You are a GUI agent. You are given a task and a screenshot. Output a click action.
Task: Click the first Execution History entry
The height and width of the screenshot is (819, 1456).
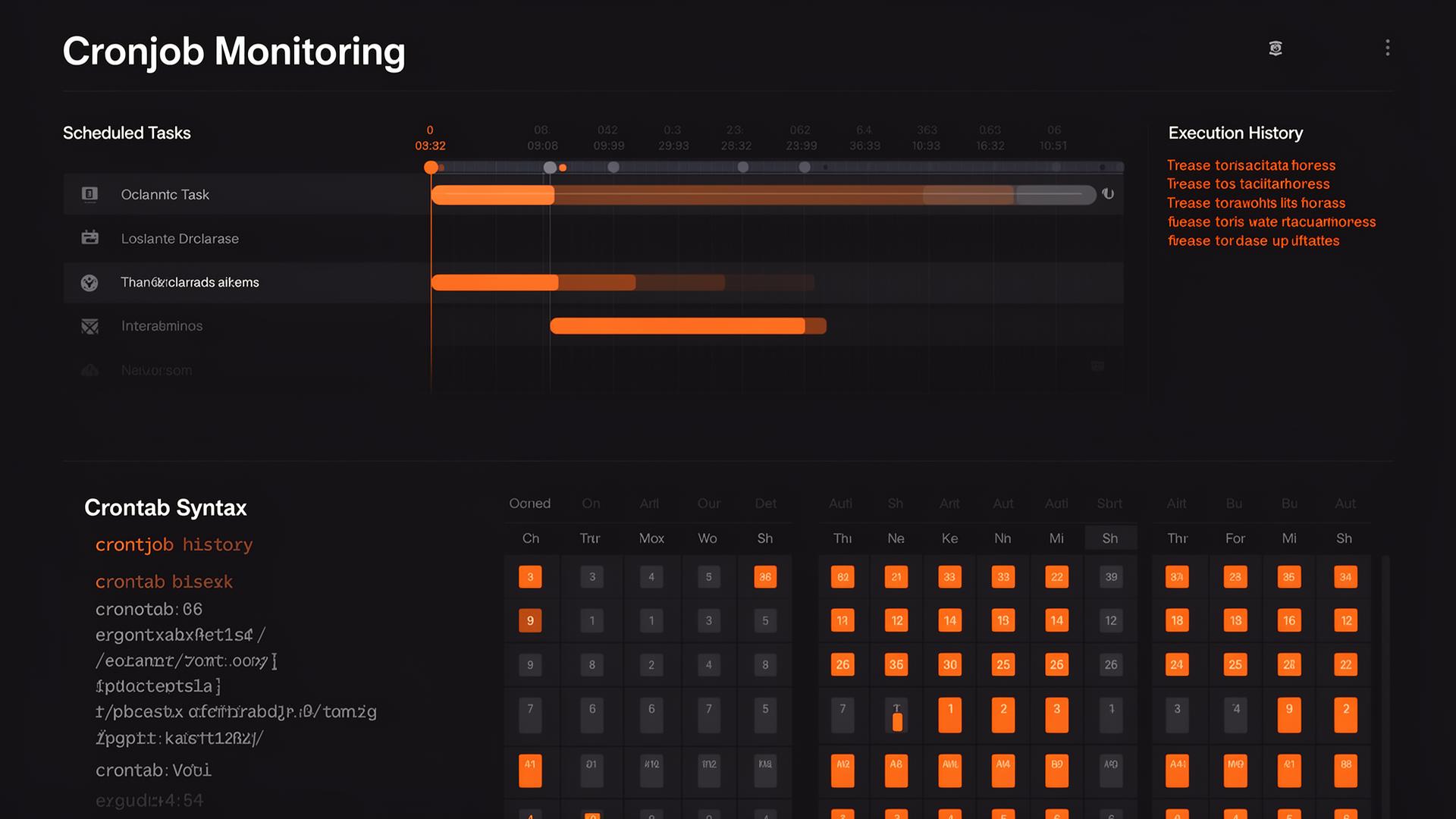pyautogui.click(x=1250, y=165)
